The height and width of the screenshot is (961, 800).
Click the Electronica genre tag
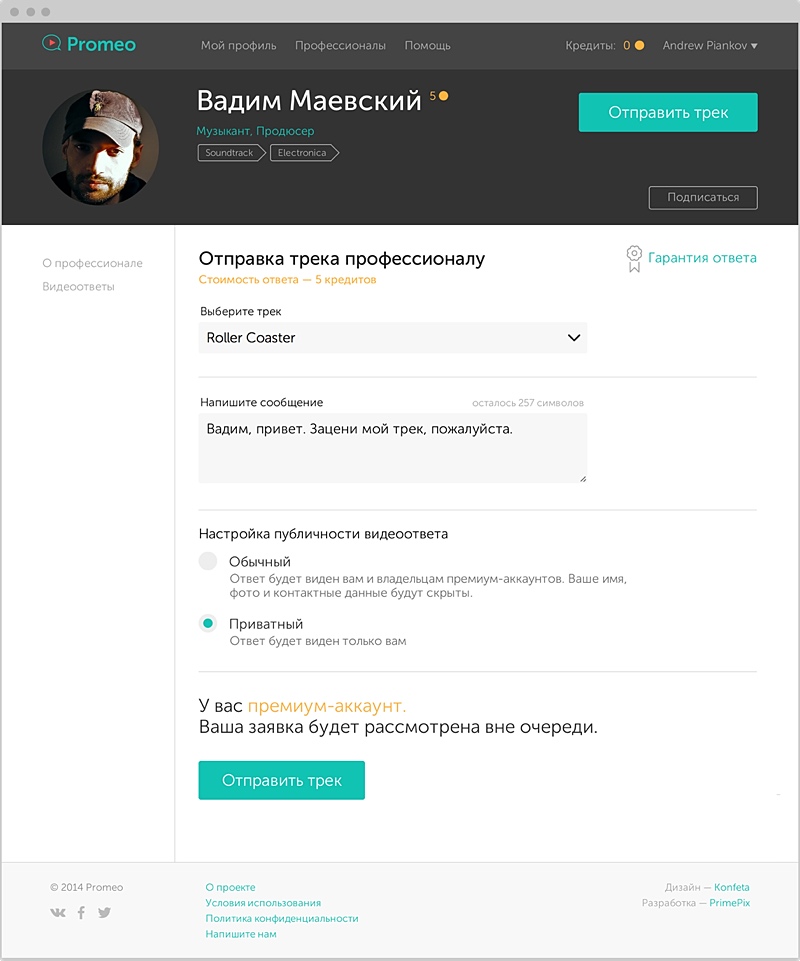click(x=303, y=153)
